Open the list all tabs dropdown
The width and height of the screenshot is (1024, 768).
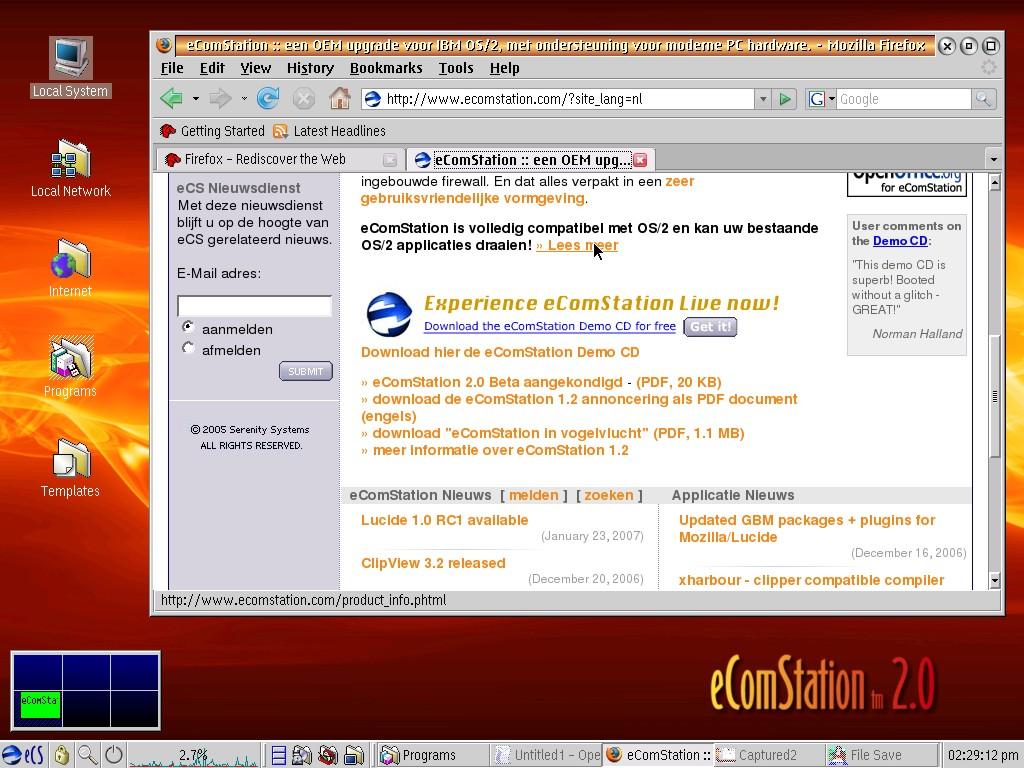click(x=993, y=159)
